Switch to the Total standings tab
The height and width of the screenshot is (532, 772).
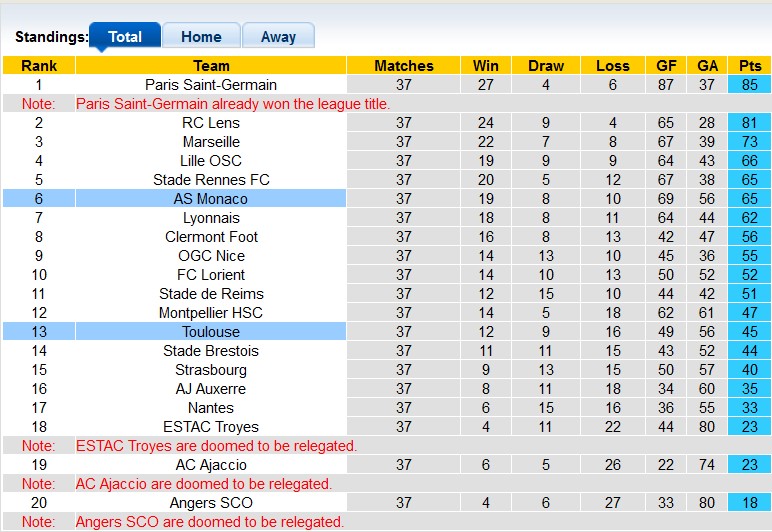(125, 37)
